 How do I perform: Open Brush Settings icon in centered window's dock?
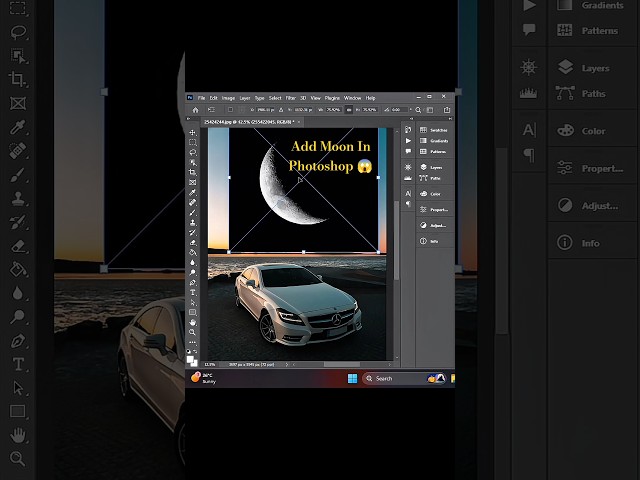point(408,167)
